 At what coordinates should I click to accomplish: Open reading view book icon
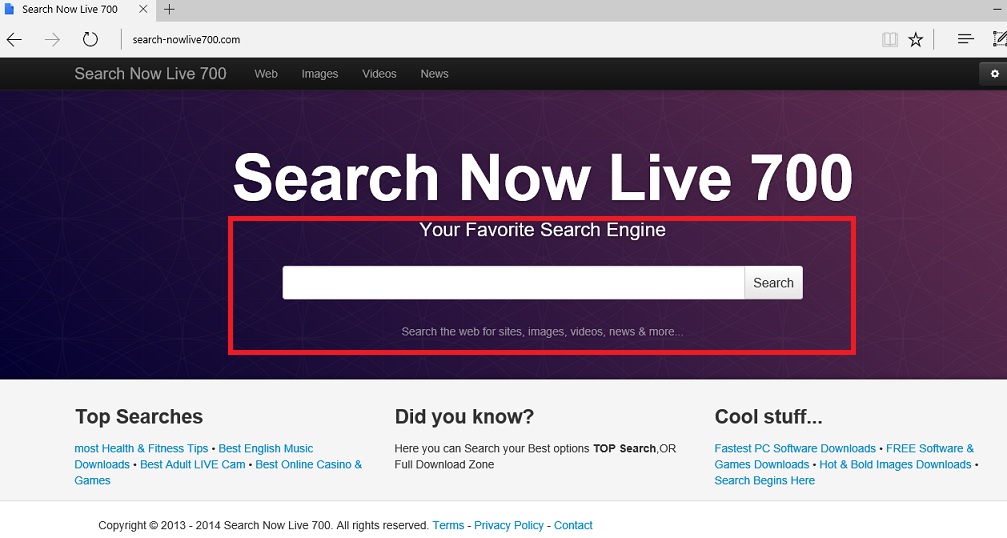[x=889, y=40]
